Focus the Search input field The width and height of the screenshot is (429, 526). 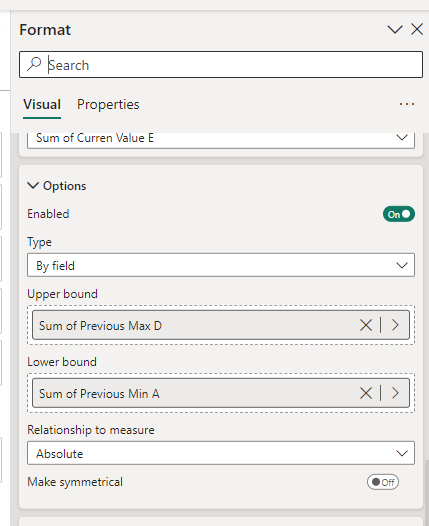click(x=221, y=64)
